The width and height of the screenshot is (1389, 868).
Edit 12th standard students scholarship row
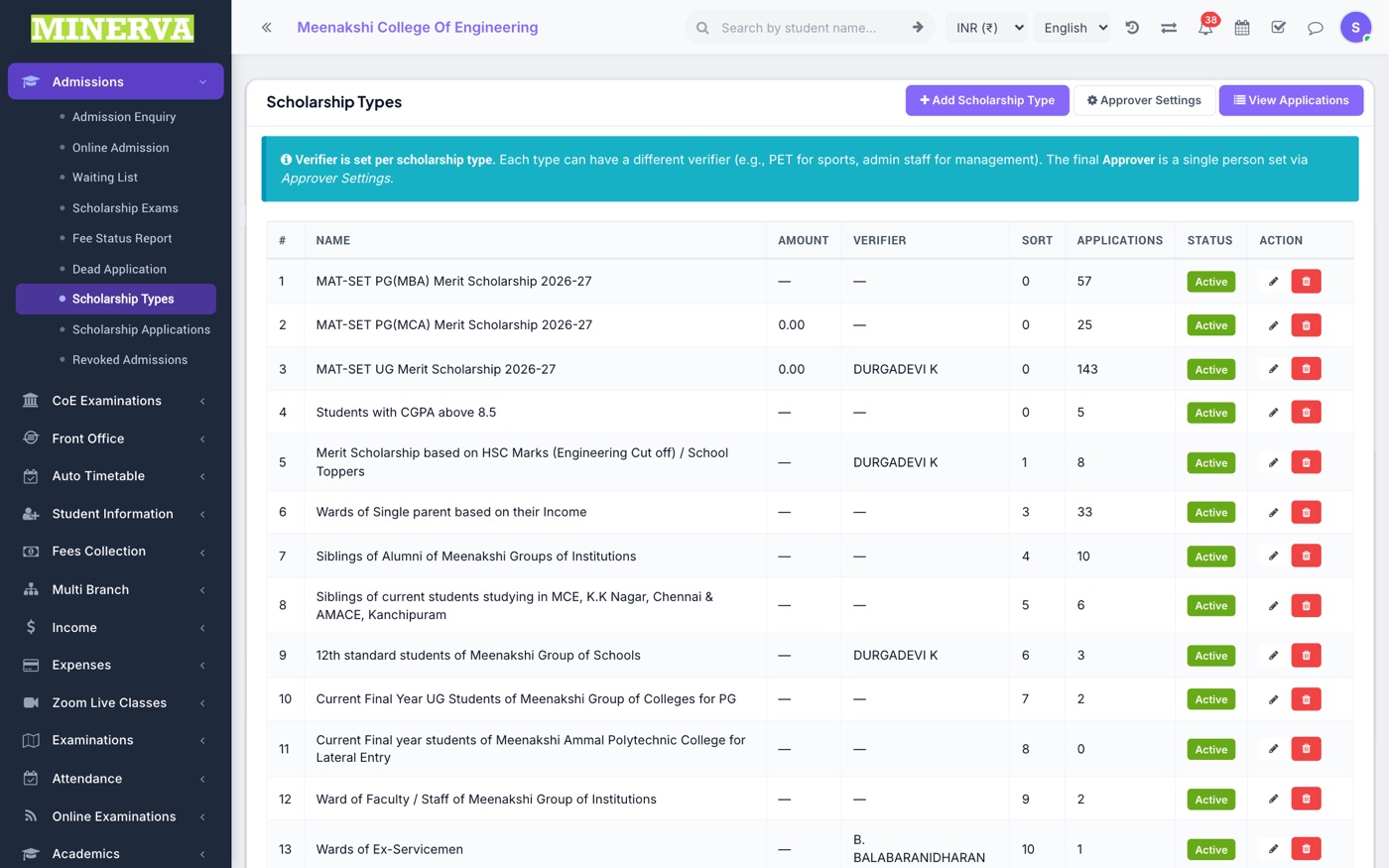tap(1273, 656)
